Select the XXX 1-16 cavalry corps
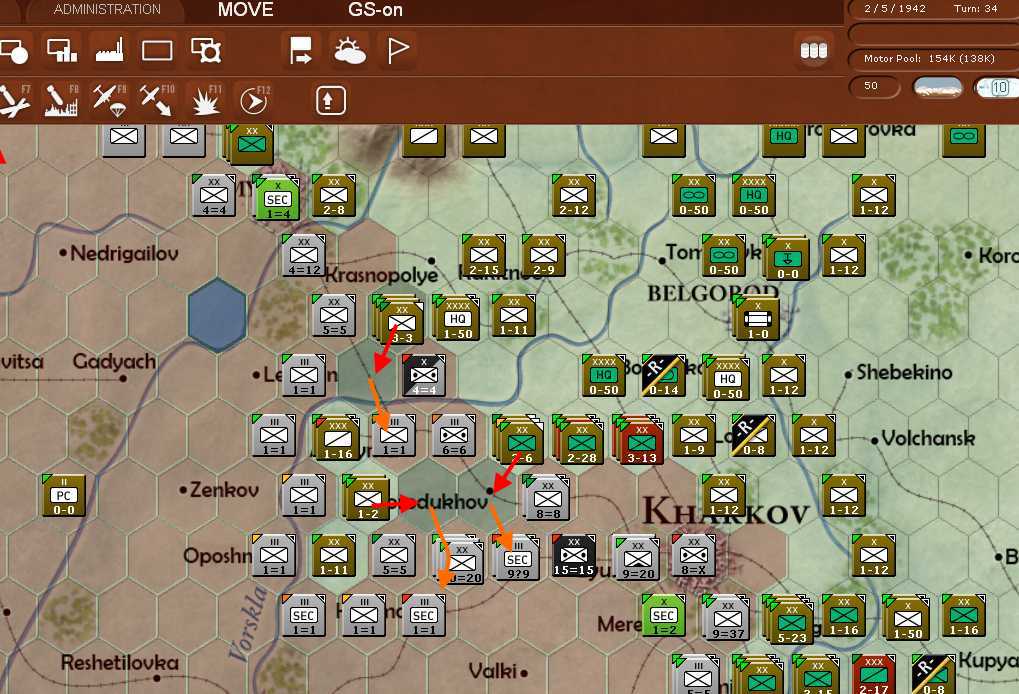Viewport: 1019px width, 694px height. (x=337, y=437)
